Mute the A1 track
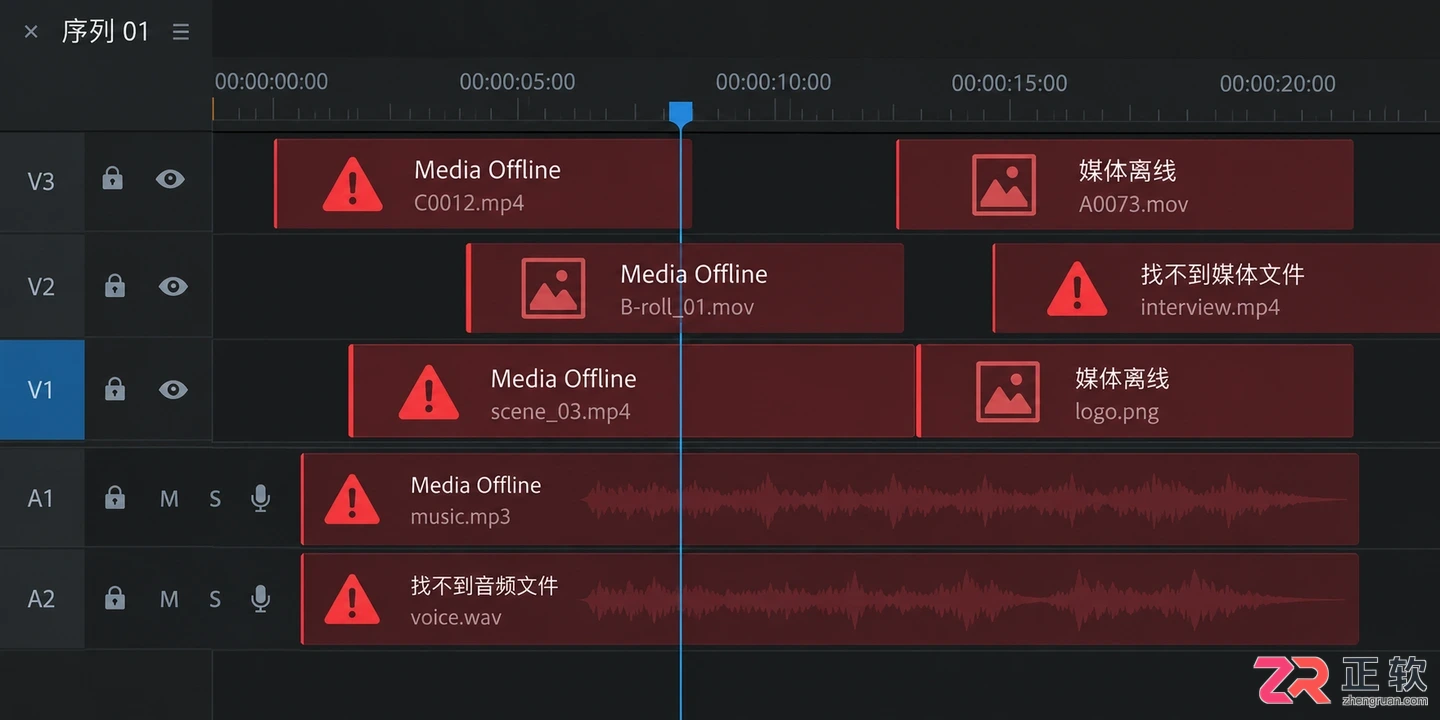This screenshot has height=720, width=1440. point(169,498)
